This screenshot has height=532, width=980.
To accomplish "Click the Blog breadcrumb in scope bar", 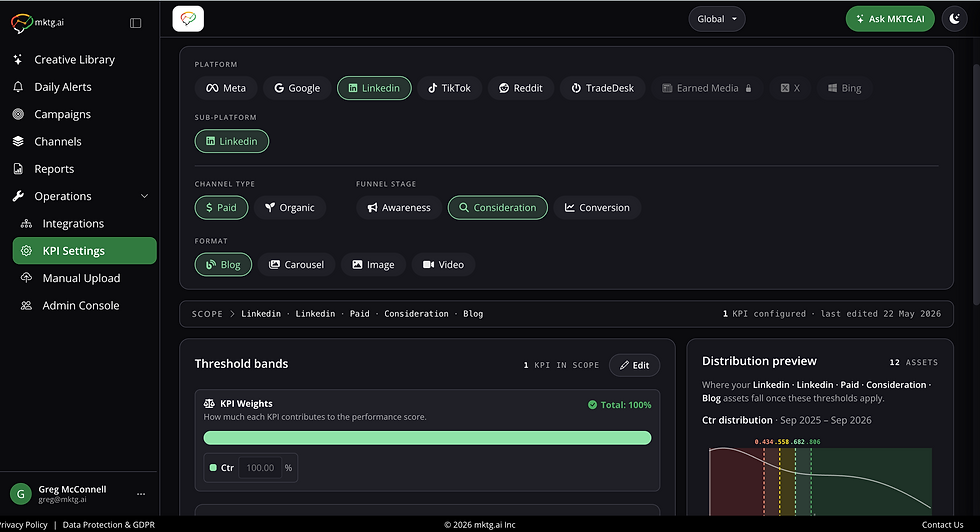I will point(473,314).
